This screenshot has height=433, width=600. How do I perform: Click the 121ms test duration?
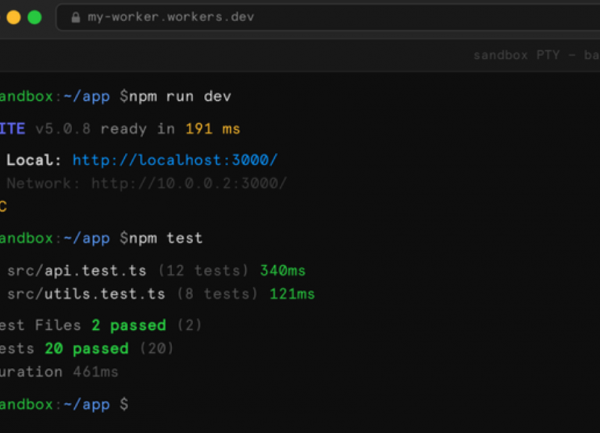pos(291,294)
